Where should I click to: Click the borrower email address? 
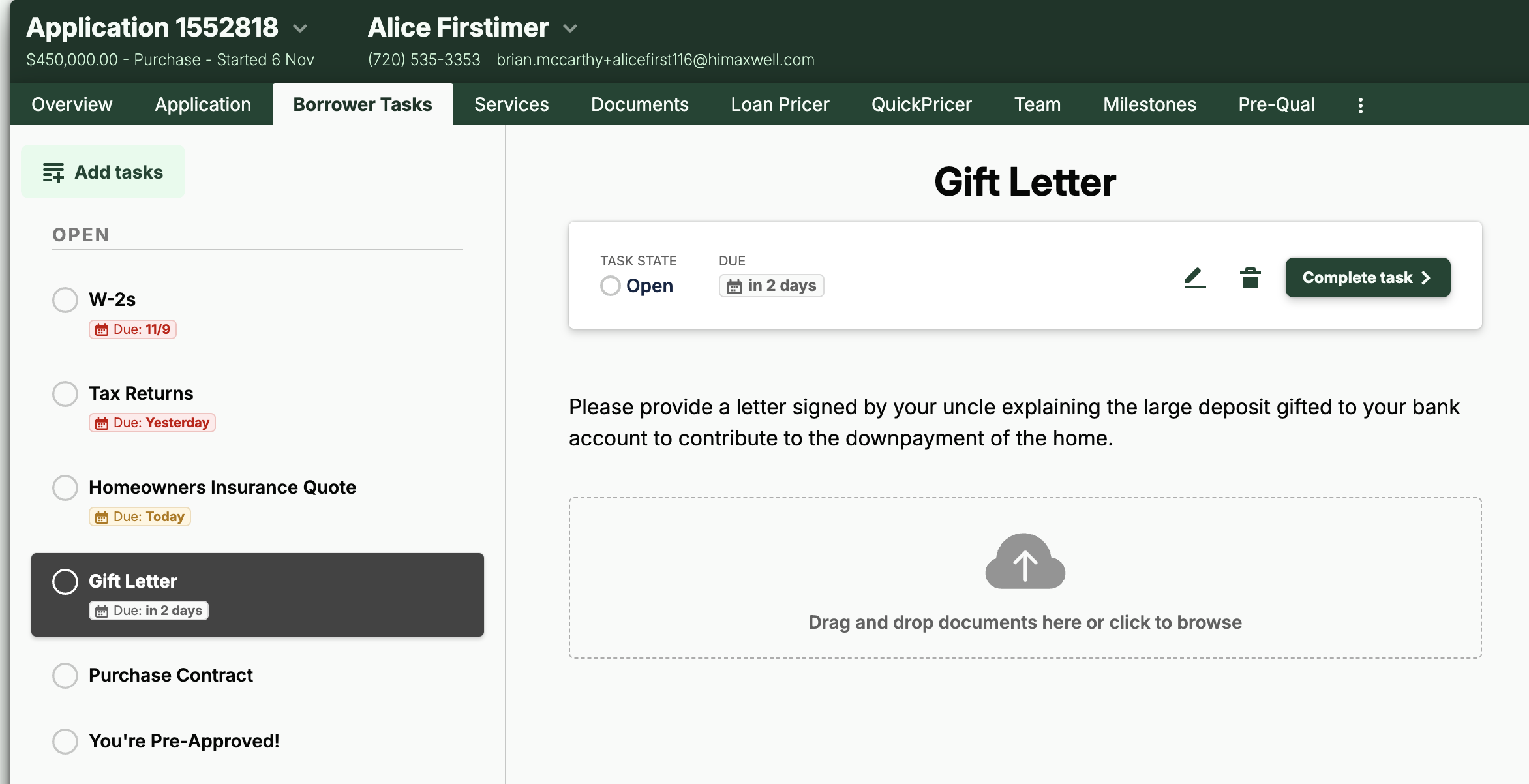655,60
